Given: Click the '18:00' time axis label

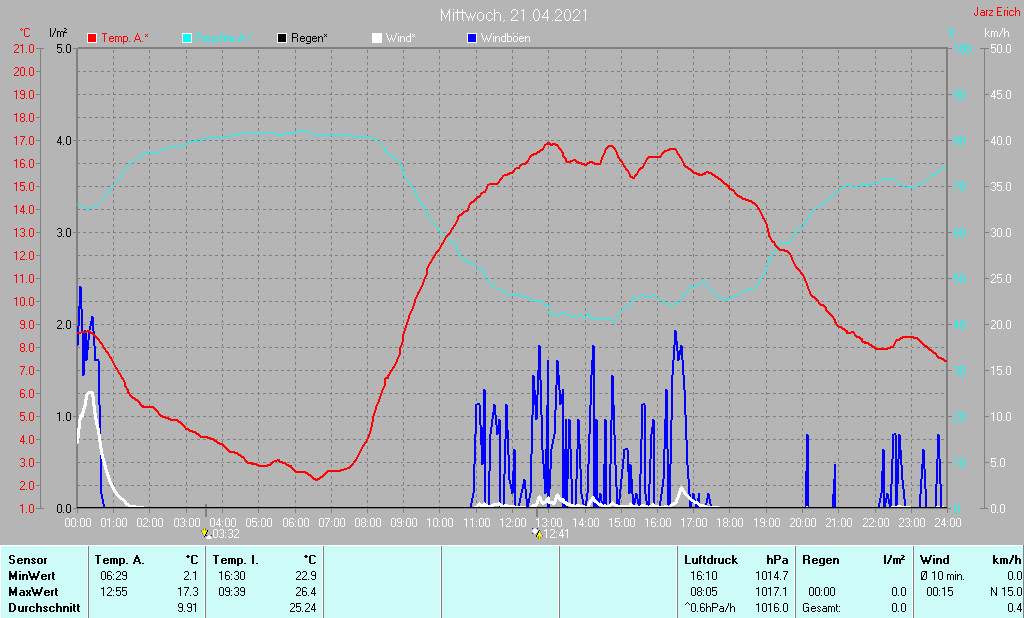Looking at the screenshot, I should tap(730, 523).
